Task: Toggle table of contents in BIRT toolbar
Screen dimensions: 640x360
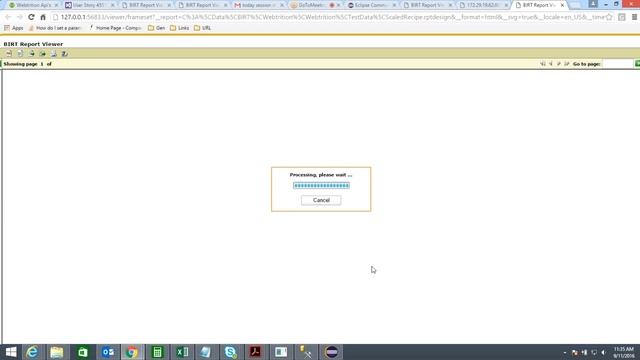Action: 9,54
